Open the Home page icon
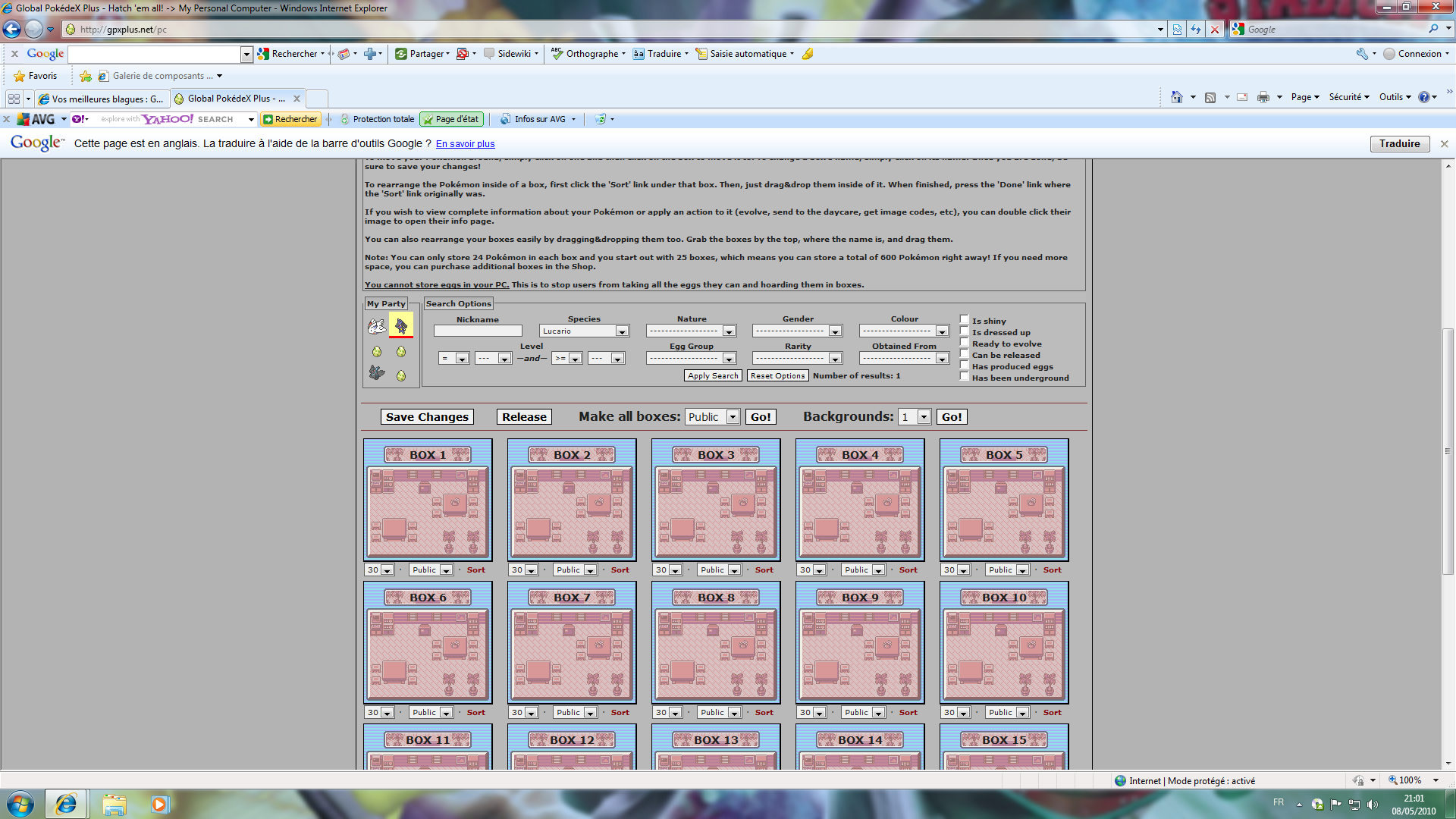The width and height of the screenshot is (1456, 819). (1177, 97)
